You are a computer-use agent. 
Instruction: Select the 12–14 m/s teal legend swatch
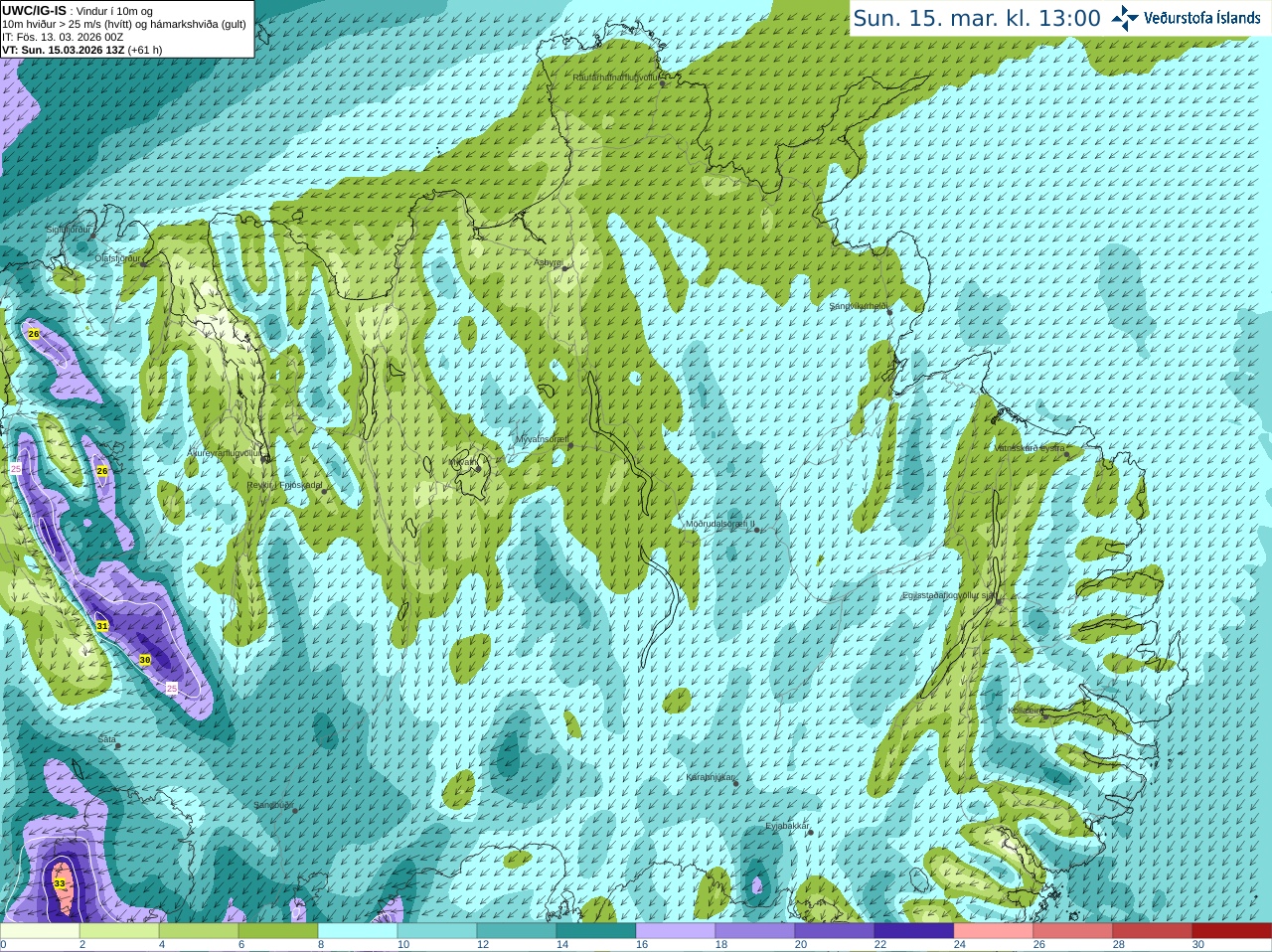pyautogui.click(x=517, y=931)
